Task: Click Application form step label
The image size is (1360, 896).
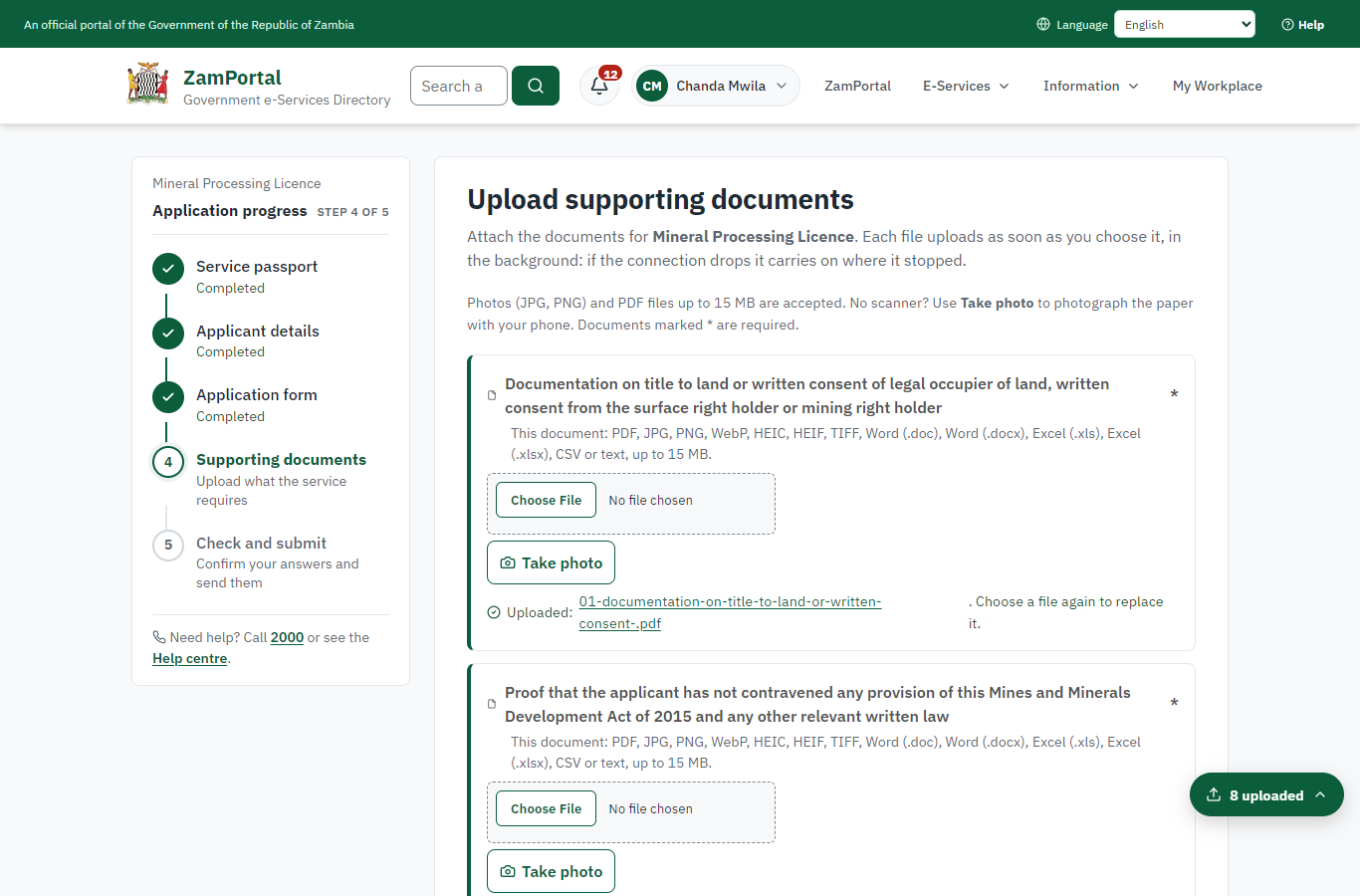Action: point(257,394)
